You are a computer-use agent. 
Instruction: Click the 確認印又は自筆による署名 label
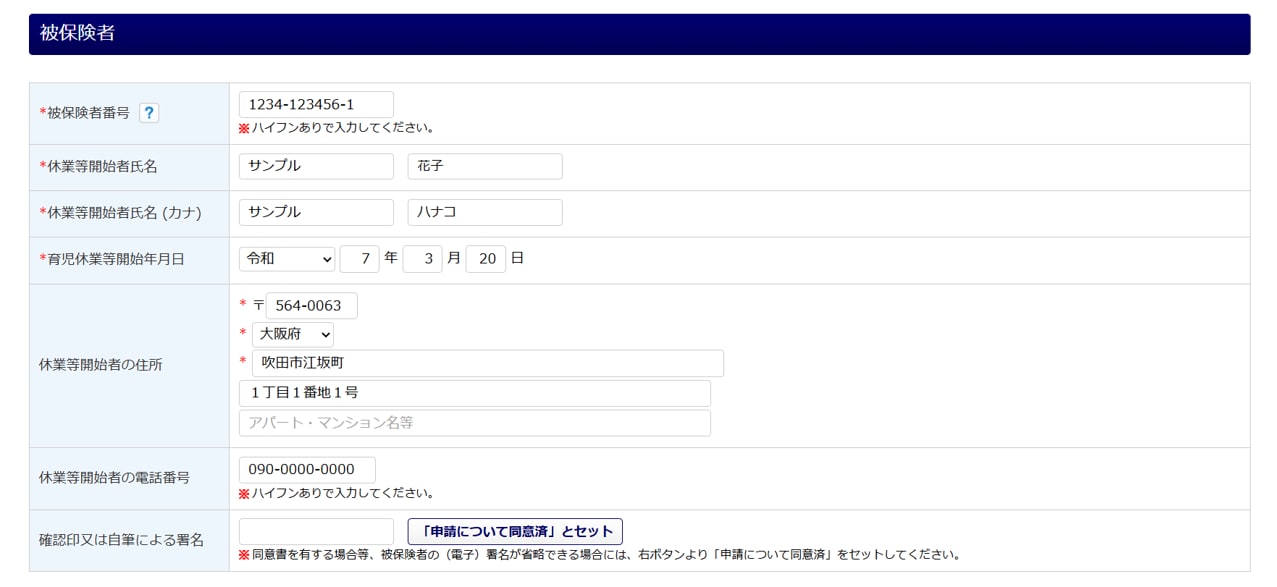(x=121, y=540)
